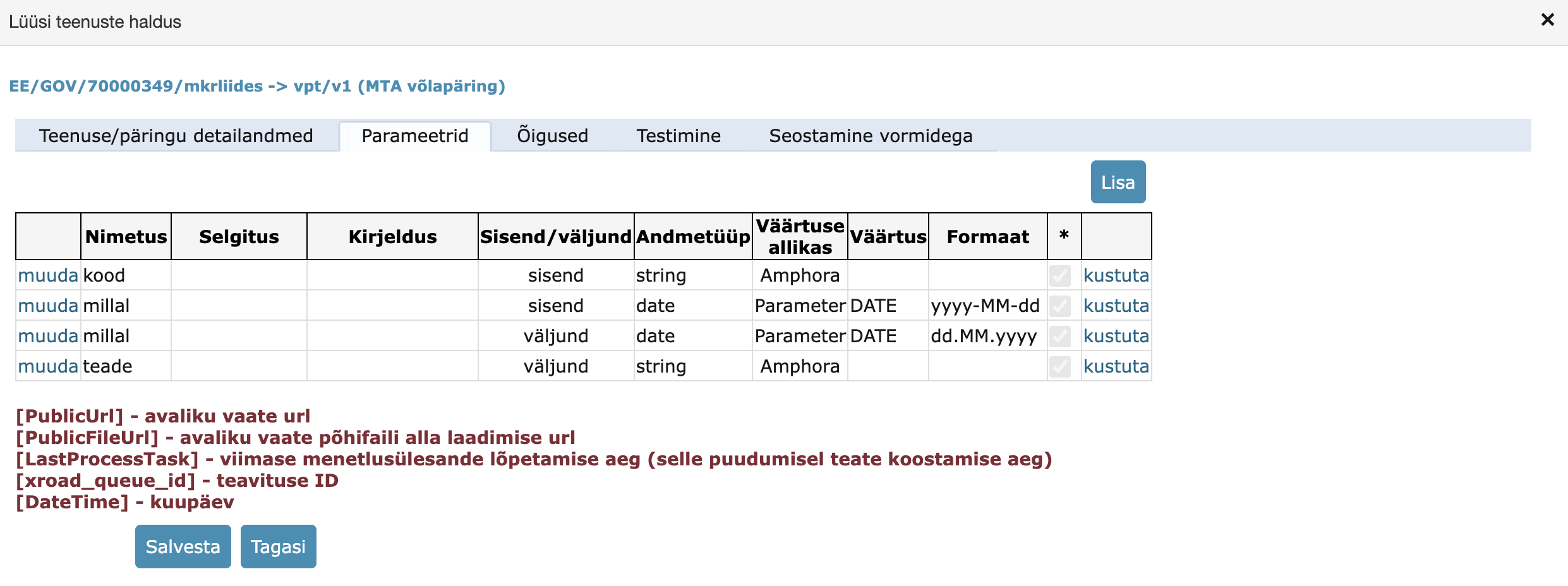The image size is (1568, 586).
Task: Open the Seostamine vormidega tab
Action: point(871,136)
